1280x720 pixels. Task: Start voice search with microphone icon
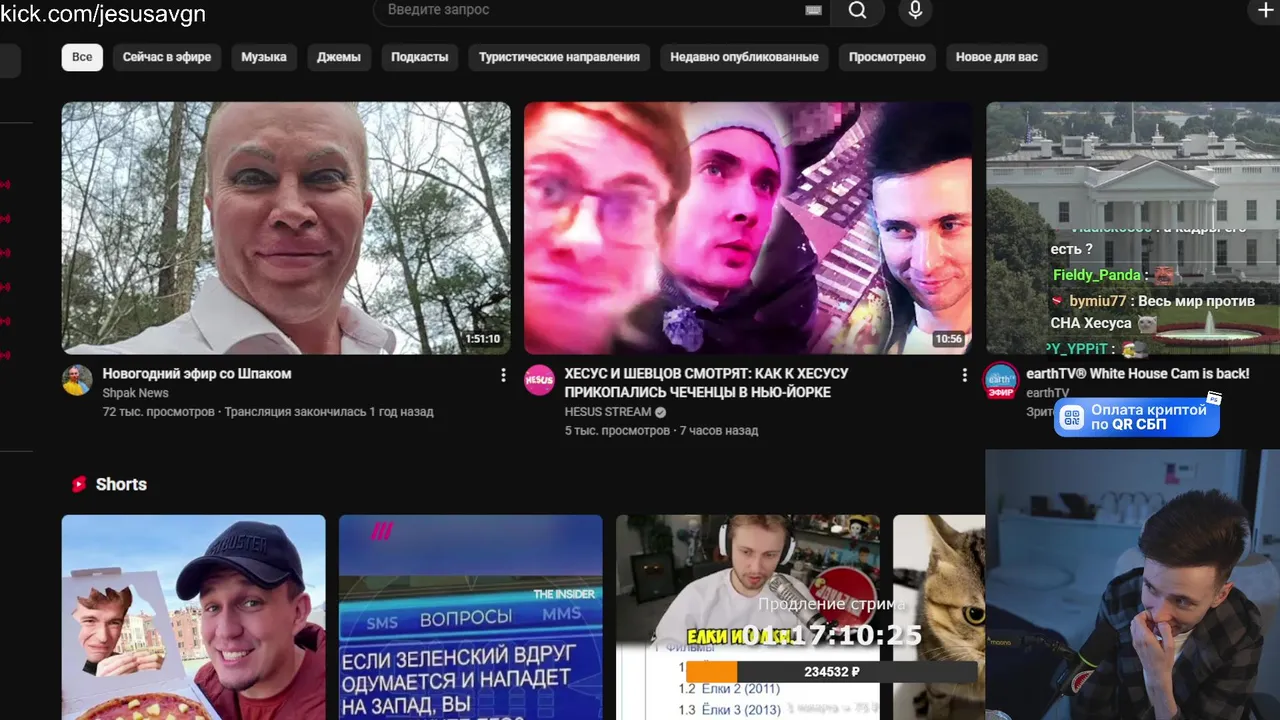[x=915, y=10]
